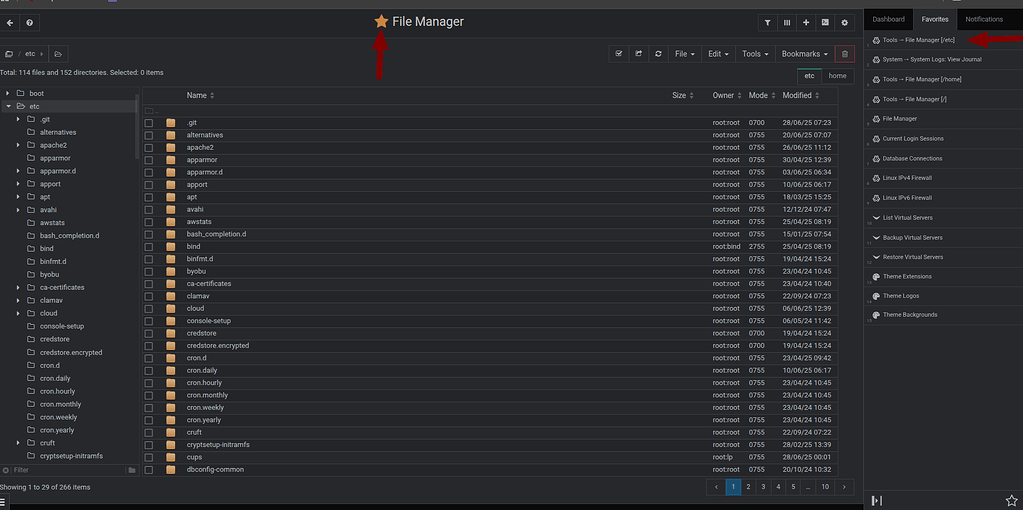The image size is (1023, 510).
Task: Go to page 2 of listing
Action: [x=748, y=487]
